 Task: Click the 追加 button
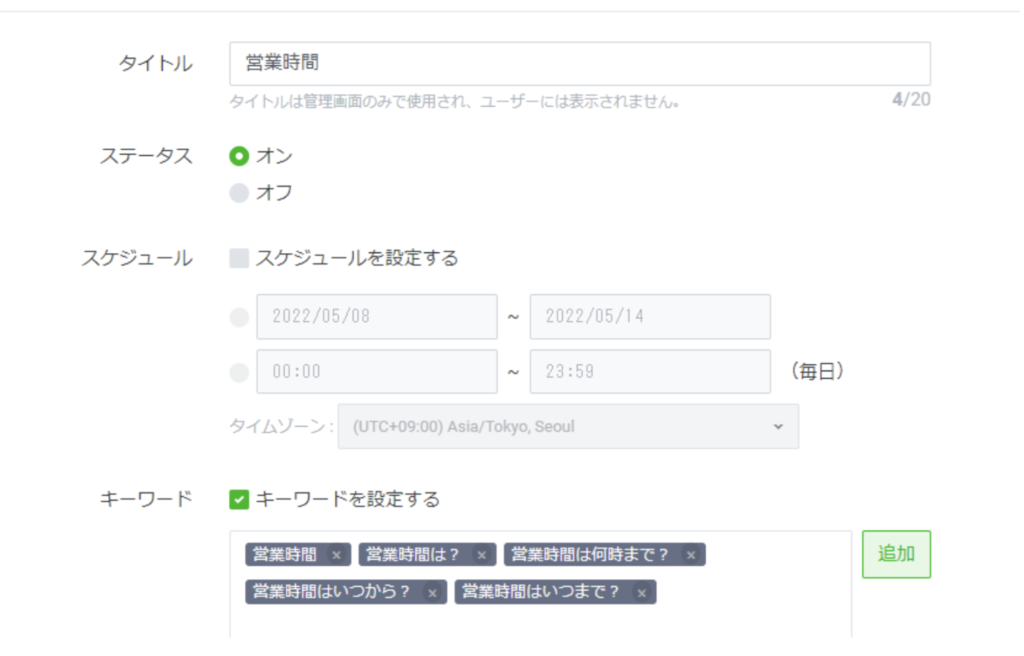[896, 554]
